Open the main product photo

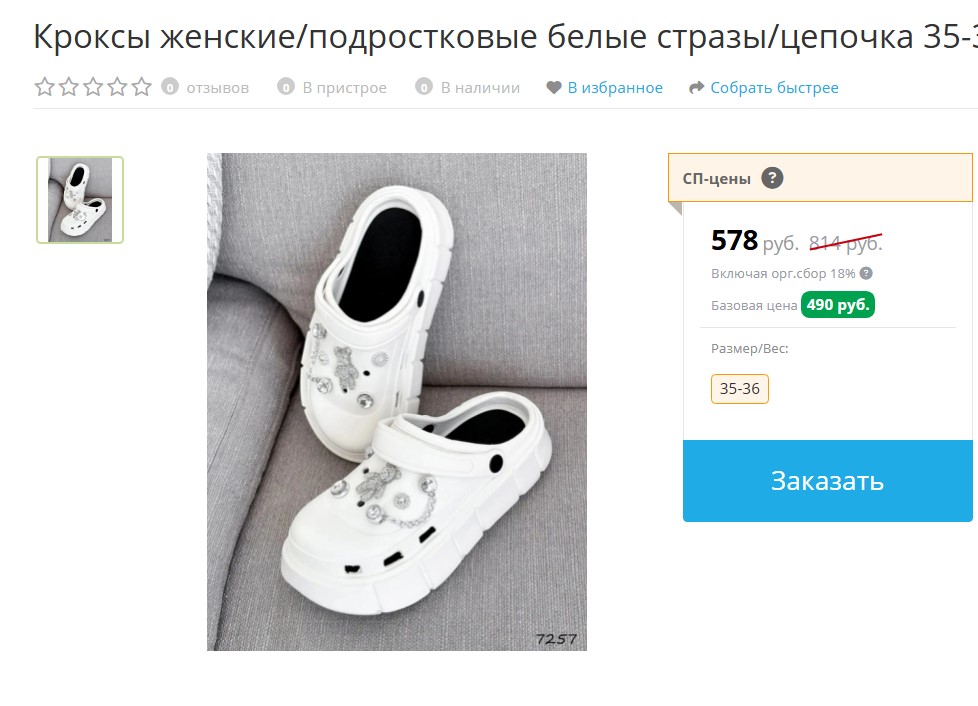(397, 402)
